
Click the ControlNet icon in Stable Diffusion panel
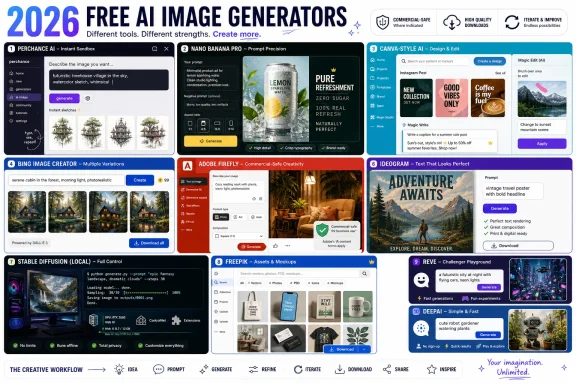tap(141, 320)
